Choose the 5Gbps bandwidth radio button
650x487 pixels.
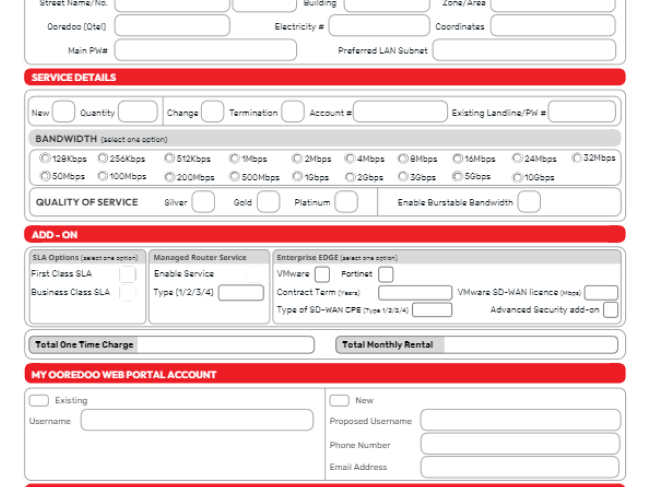(x=457, y=177)
